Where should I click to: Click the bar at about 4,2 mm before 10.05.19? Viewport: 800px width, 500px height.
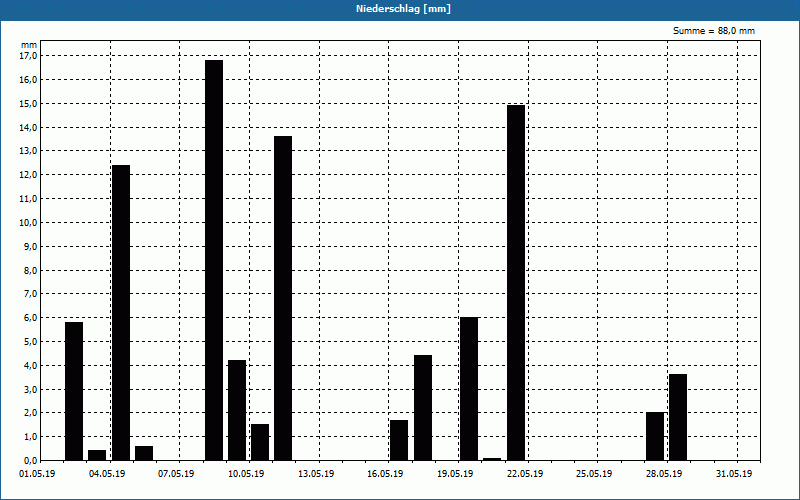tap(237, 410)
